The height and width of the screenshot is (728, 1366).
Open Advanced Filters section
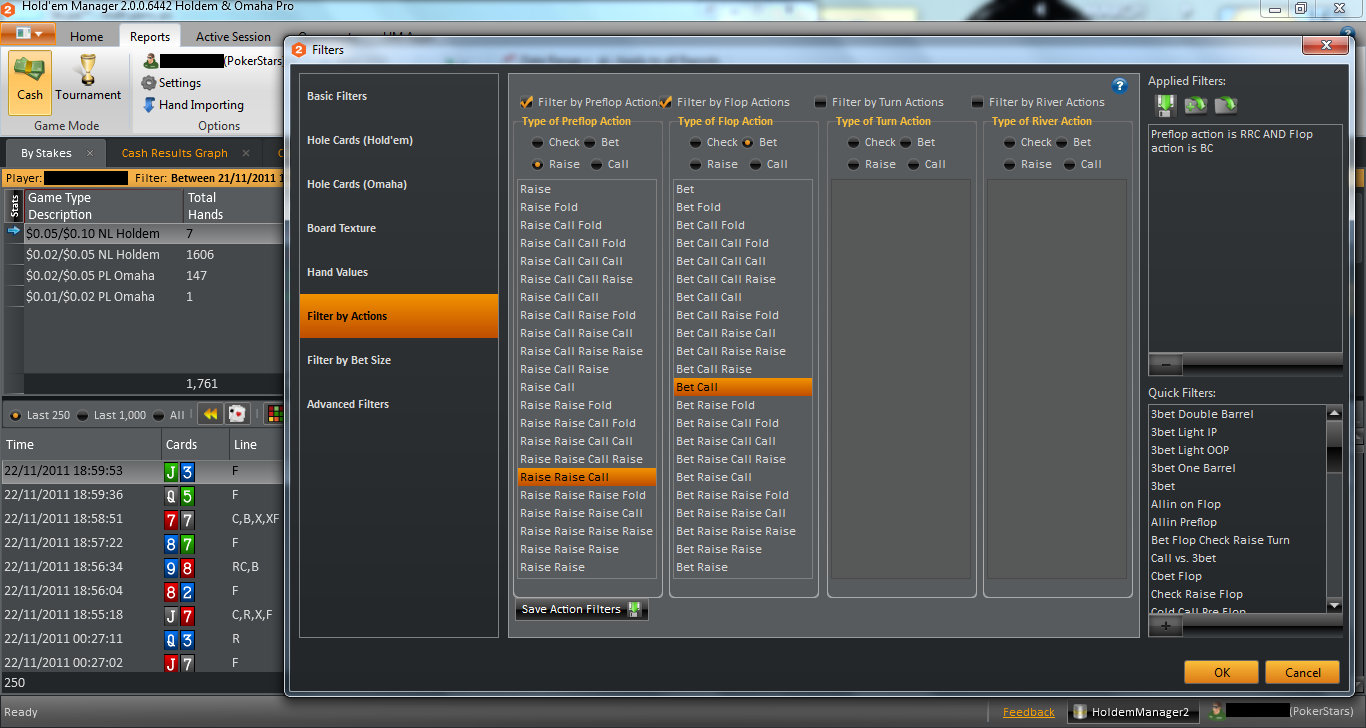(x=398, y=404)
